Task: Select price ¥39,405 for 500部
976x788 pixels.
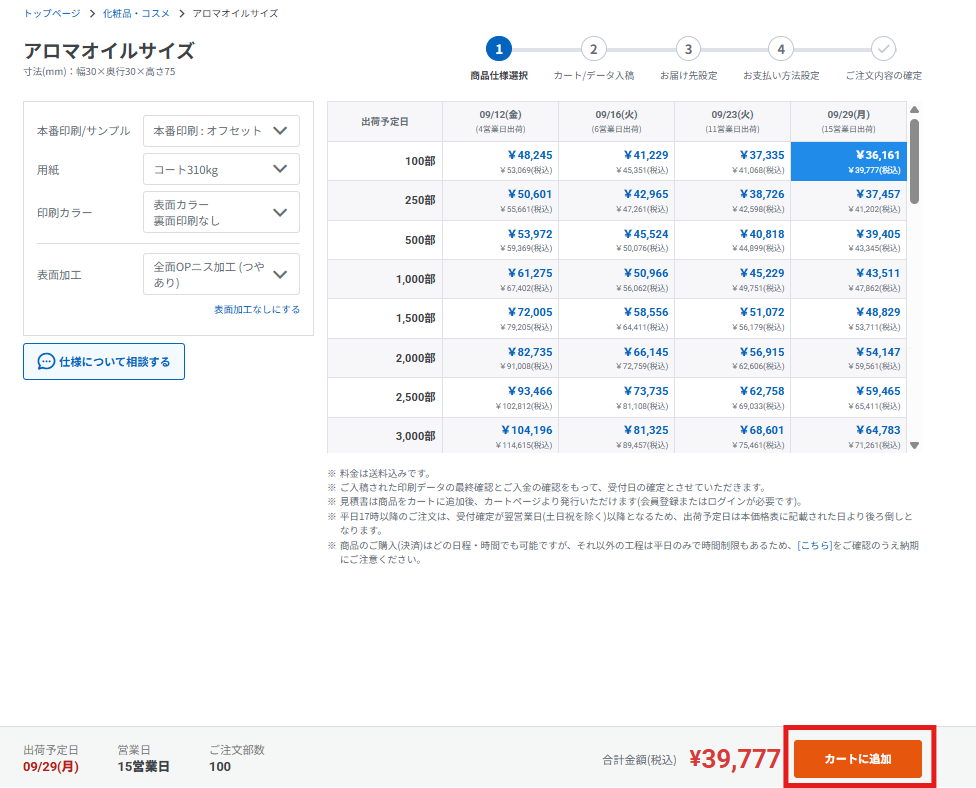Action: [x=848, y=240]
